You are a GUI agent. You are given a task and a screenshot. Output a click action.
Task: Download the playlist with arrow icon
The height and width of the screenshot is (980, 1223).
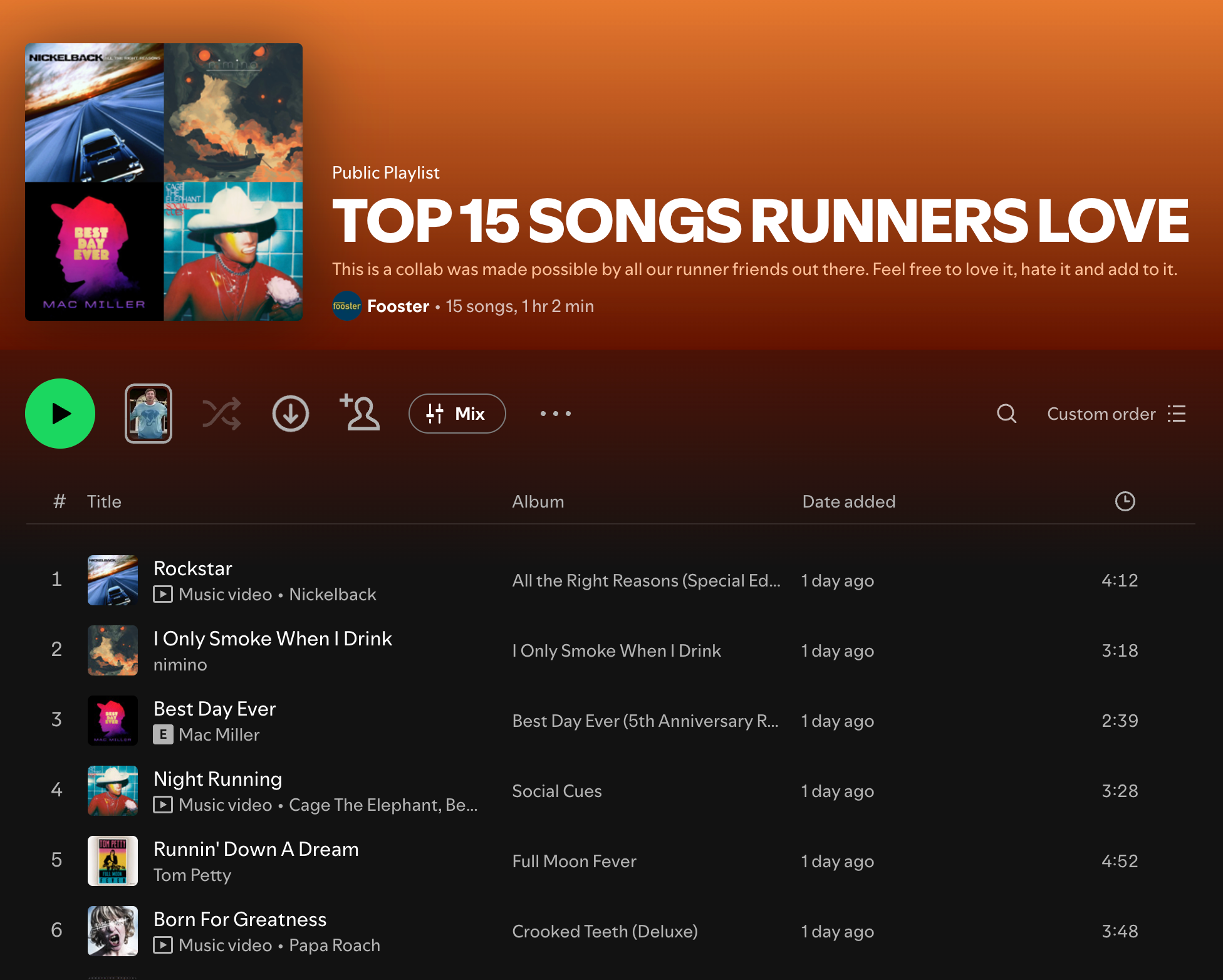pyautogui.click(x=290, y=414)
